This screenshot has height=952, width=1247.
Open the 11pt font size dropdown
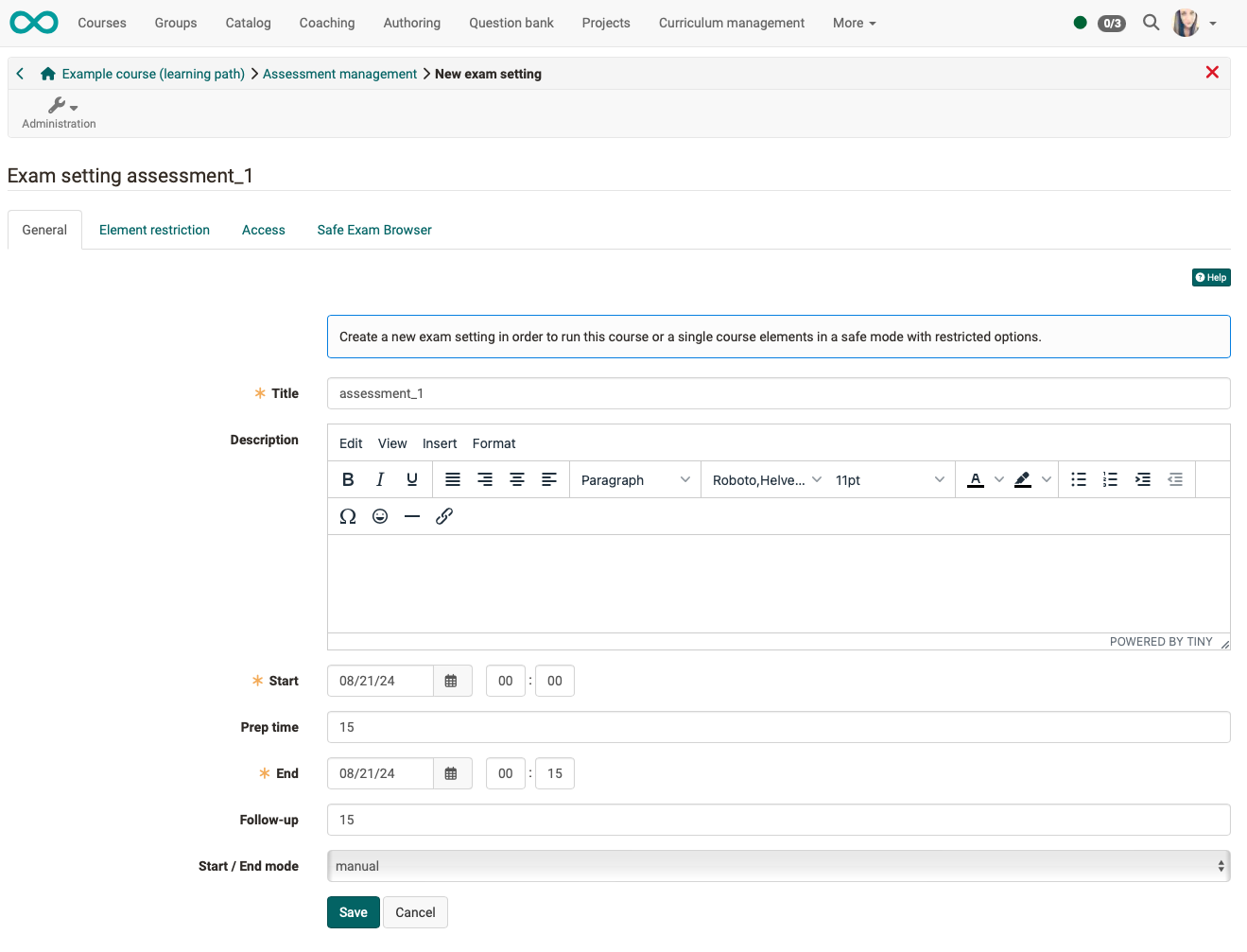click(890, 480)
